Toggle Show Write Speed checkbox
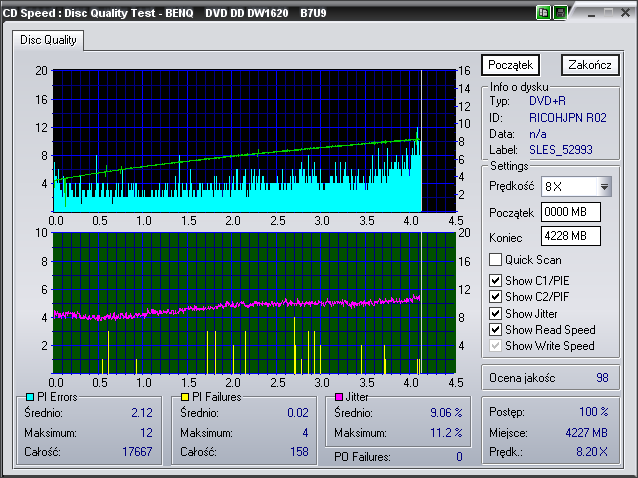 tap(495, 346)
